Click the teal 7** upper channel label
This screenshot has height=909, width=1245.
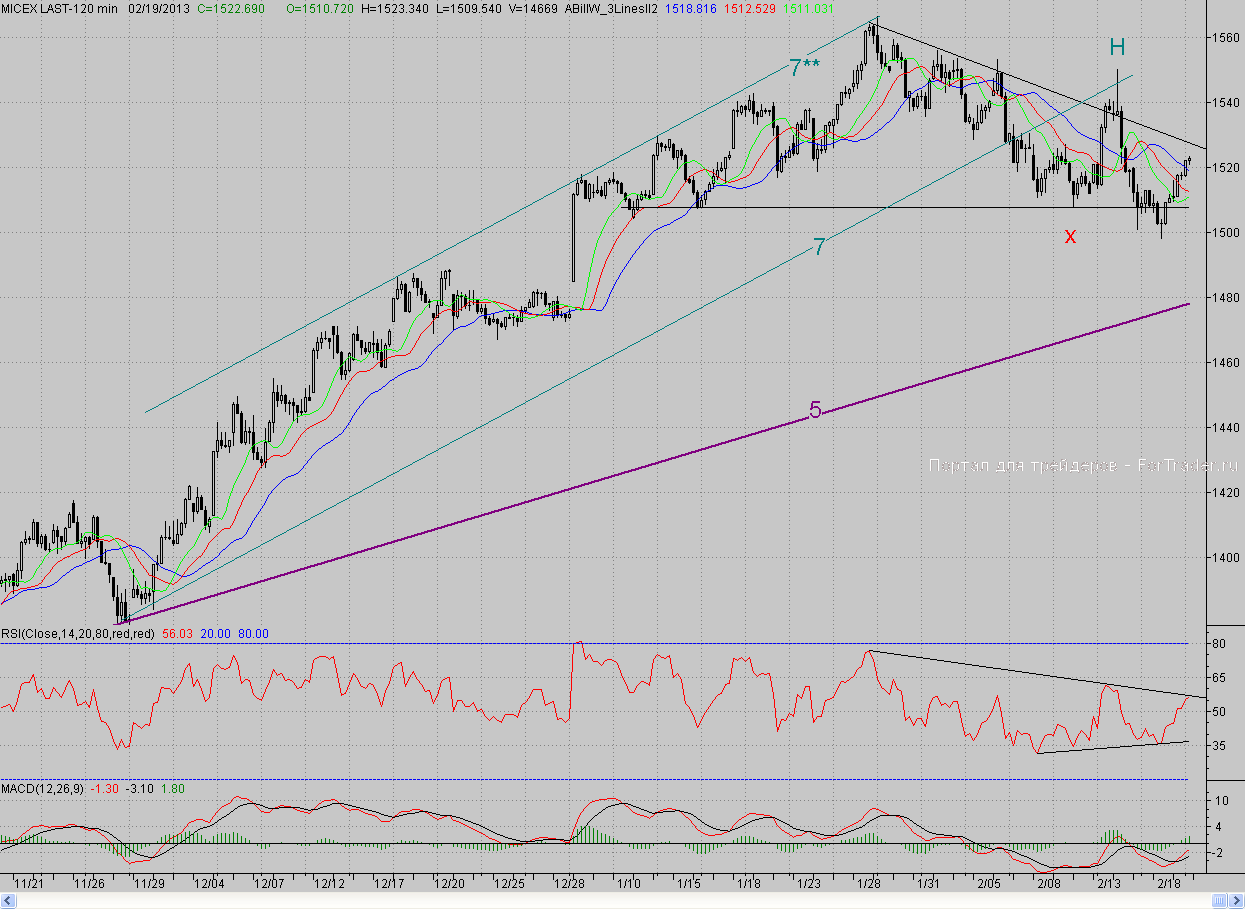pyautogui.click(x=804, y=68)
